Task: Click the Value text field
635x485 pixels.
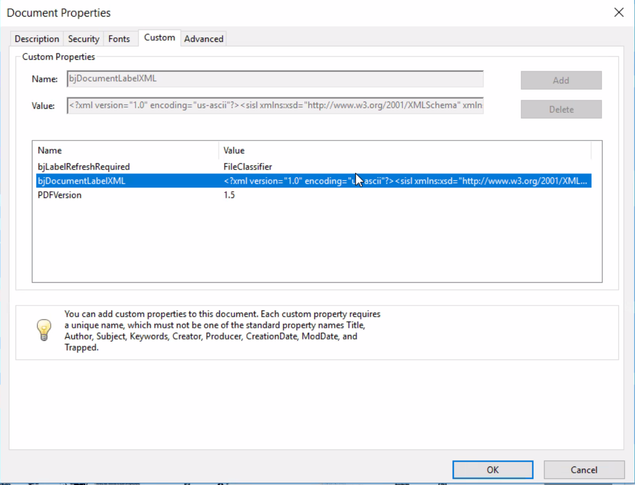Action: (274, 105)
